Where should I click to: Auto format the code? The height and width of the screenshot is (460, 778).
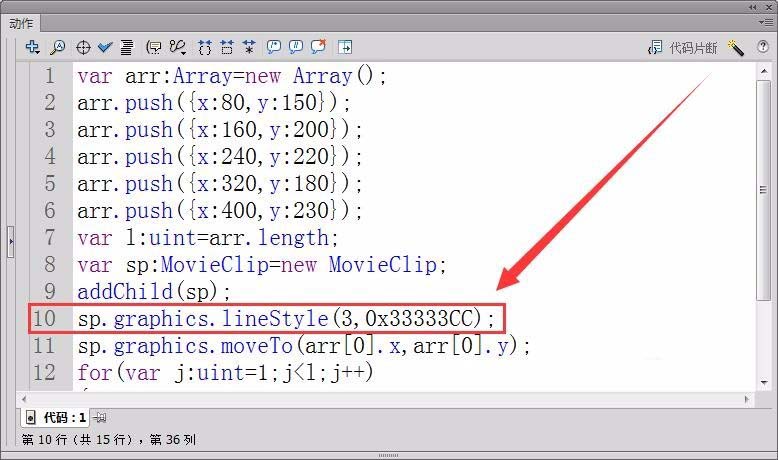127,47
